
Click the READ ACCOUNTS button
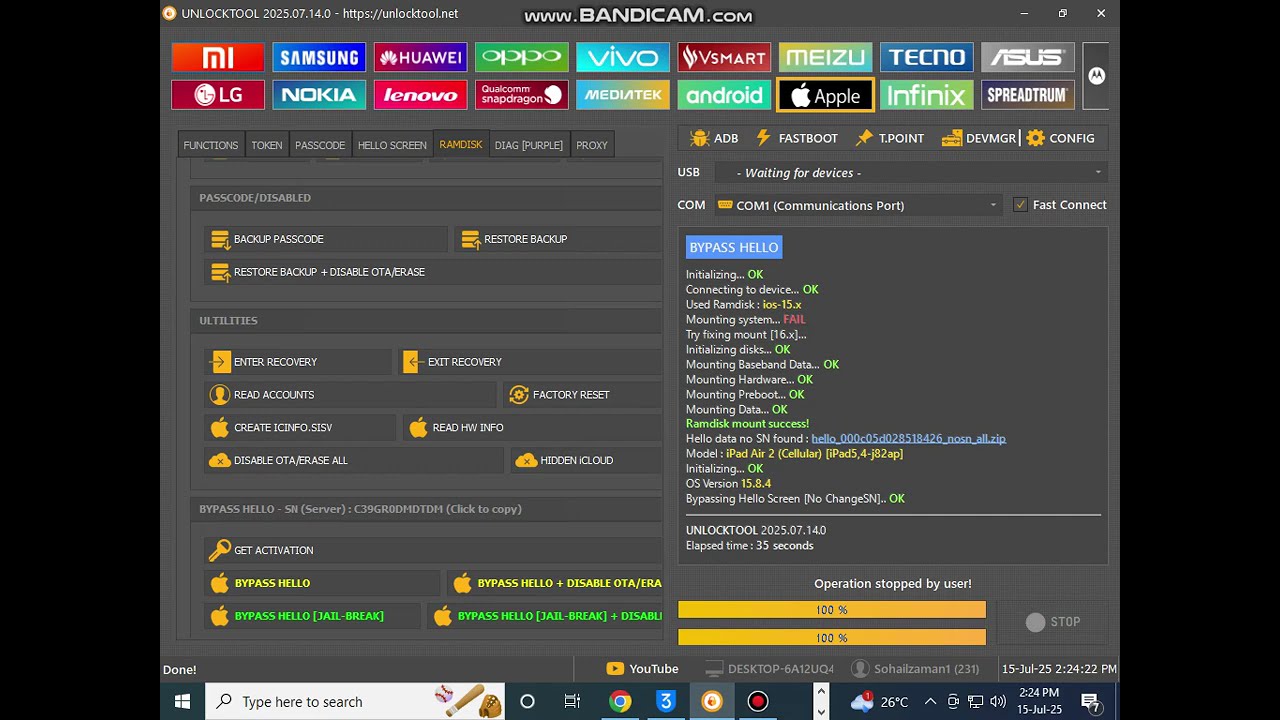tap(350, 395)
